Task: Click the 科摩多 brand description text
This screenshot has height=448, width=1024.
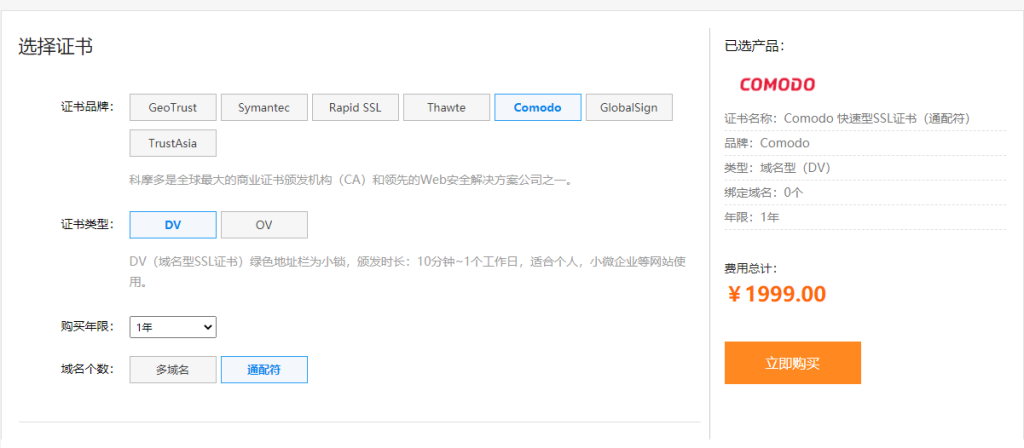Action: point(352,180)
